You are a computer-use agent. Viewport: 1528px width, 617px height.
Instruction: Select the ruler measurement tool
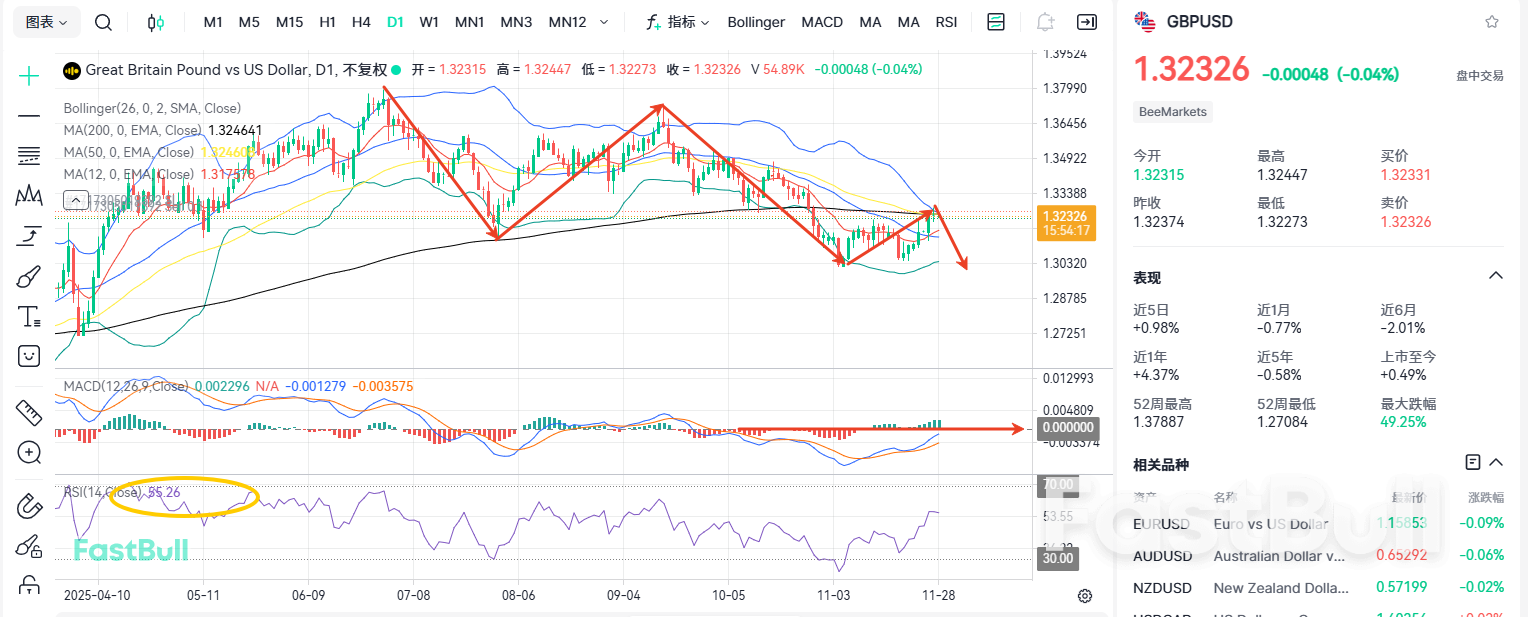click(28, 412)
